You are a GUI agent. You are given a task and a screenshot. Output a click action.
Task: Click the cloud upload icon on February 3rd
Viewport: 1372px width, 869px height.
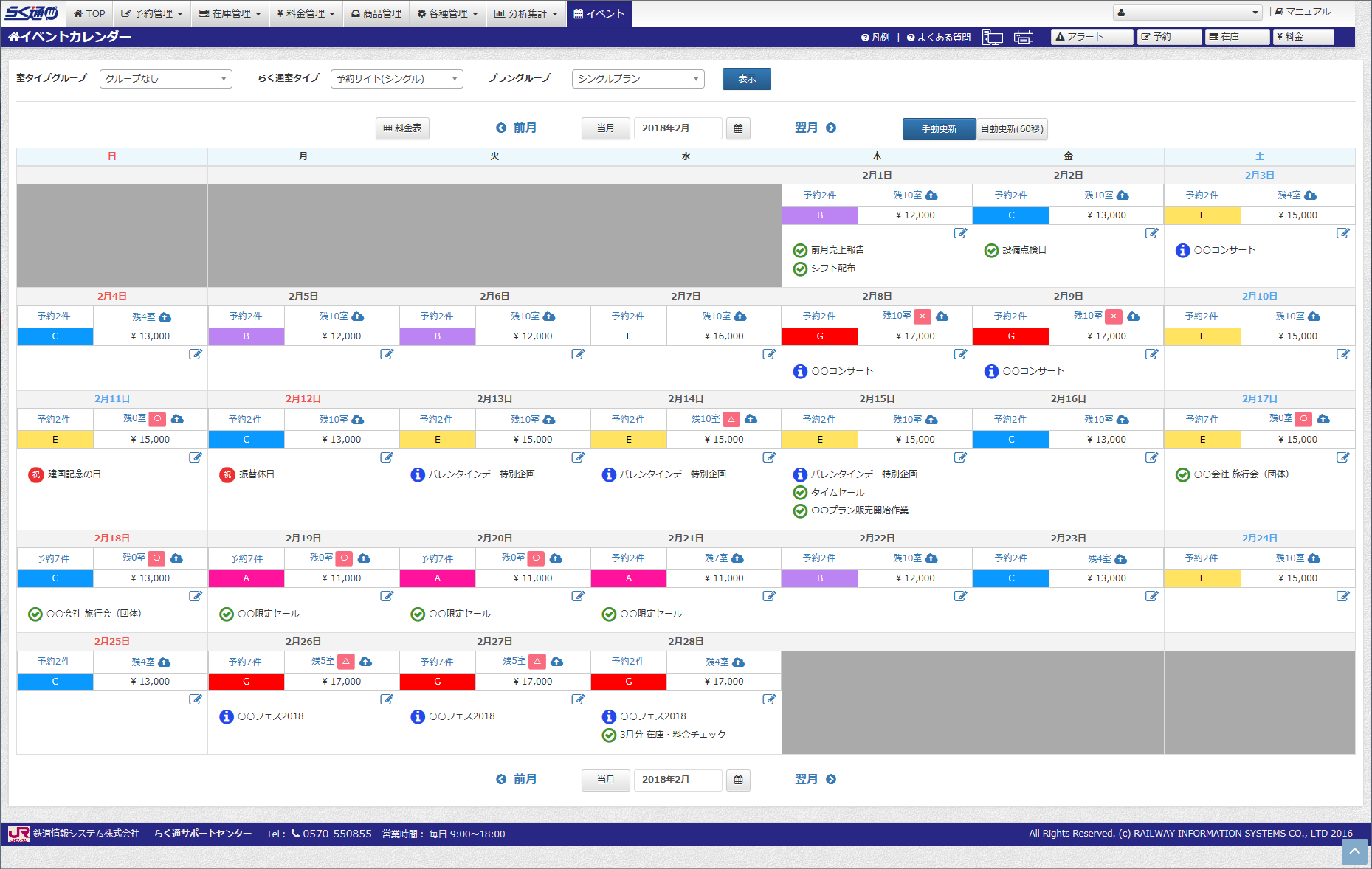click(1310, 195)
